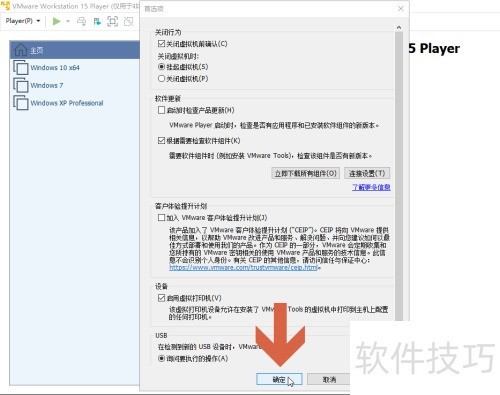
Task: Click the 取消 cancel button
Action: 328,379
